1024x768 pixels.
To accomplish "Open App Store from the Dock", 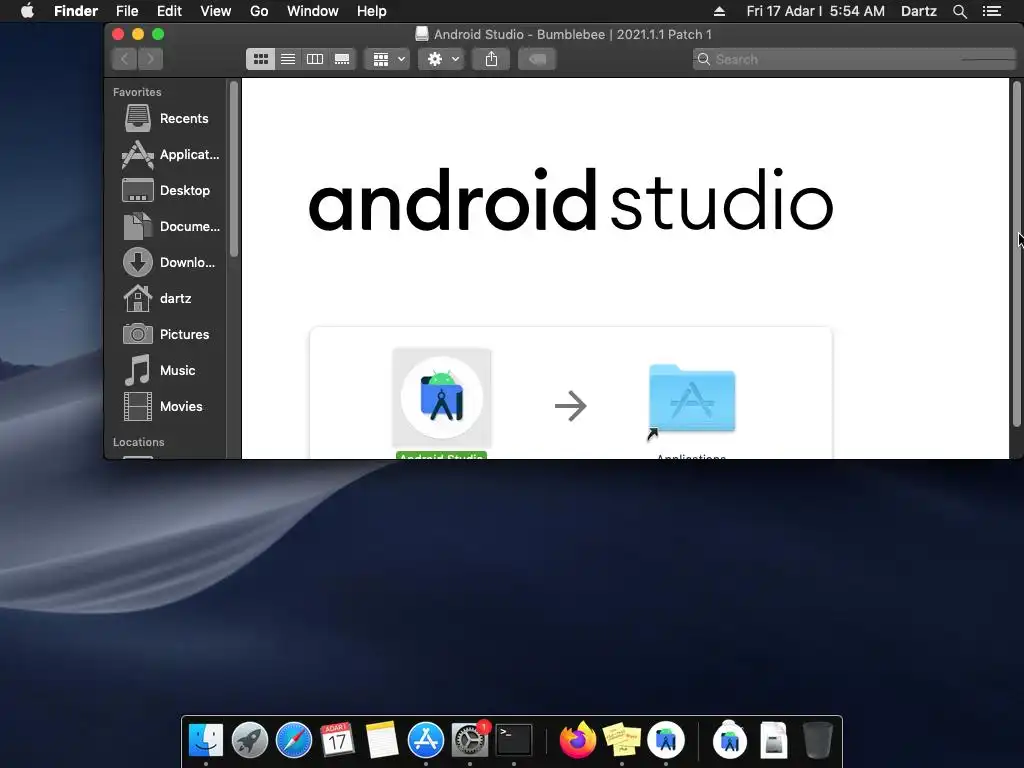I will point(426,740).
